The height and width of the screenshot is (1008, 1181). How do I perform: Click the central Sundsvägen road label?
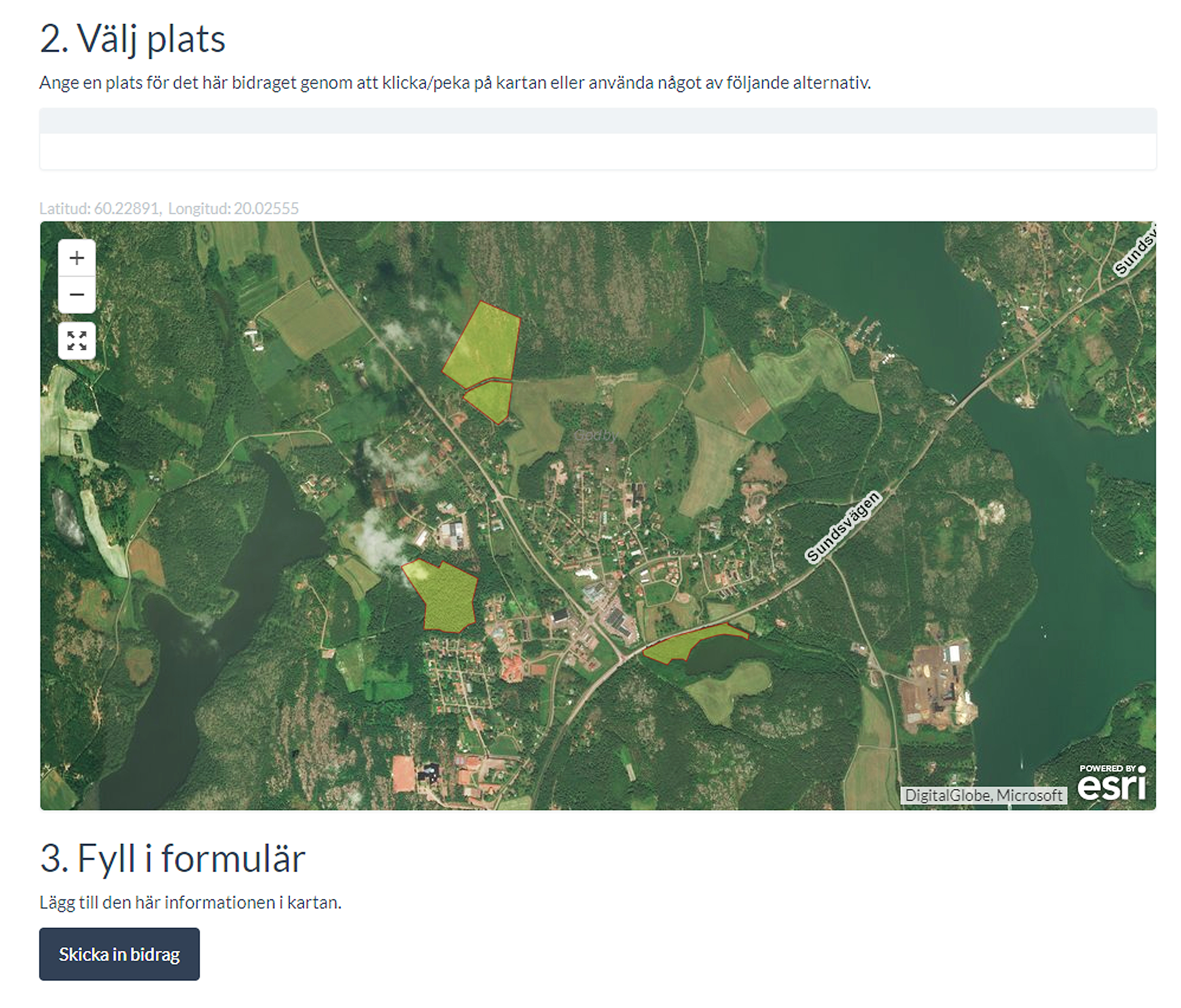point(842,527)
